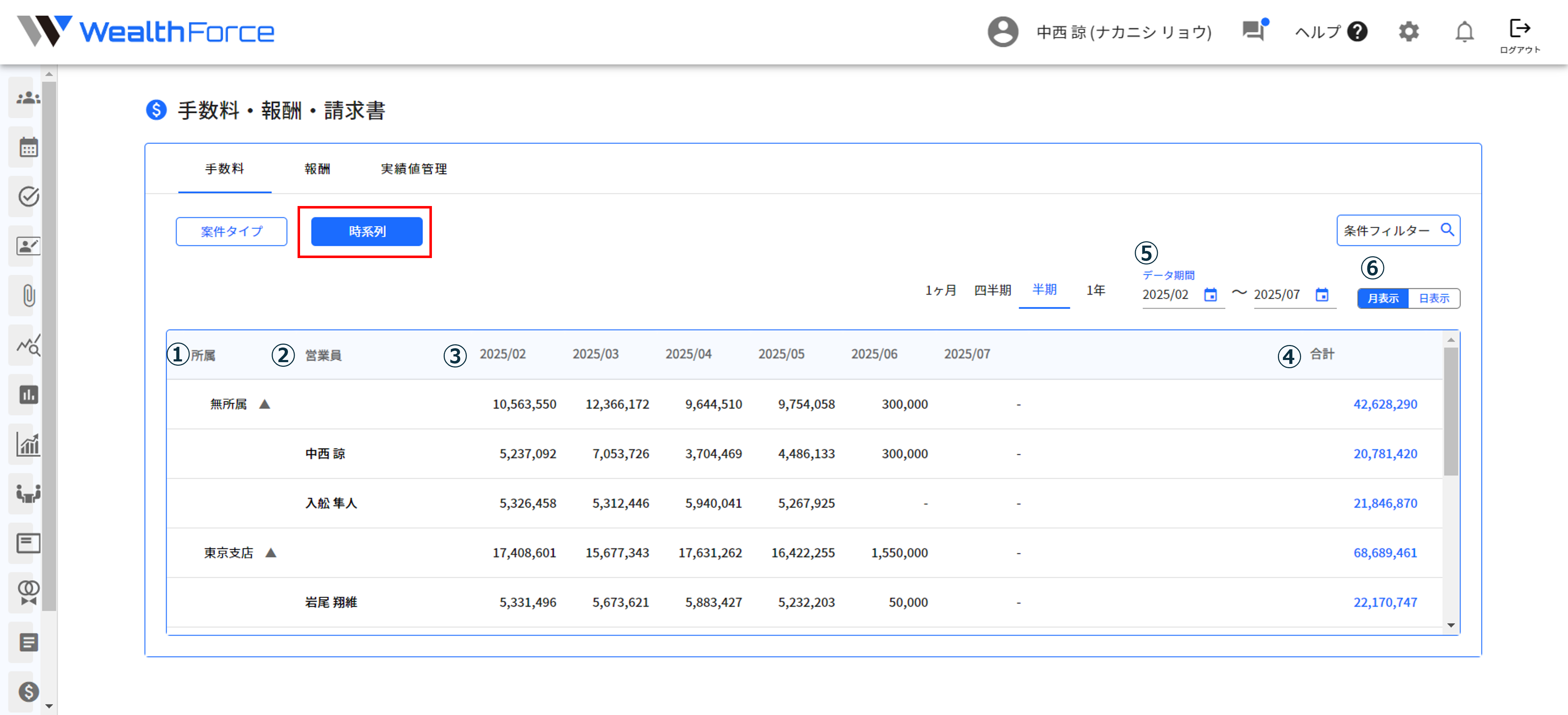The image size is (1568, 715).
Task: Select the 四半期 period option
Action: pos(992,290)
